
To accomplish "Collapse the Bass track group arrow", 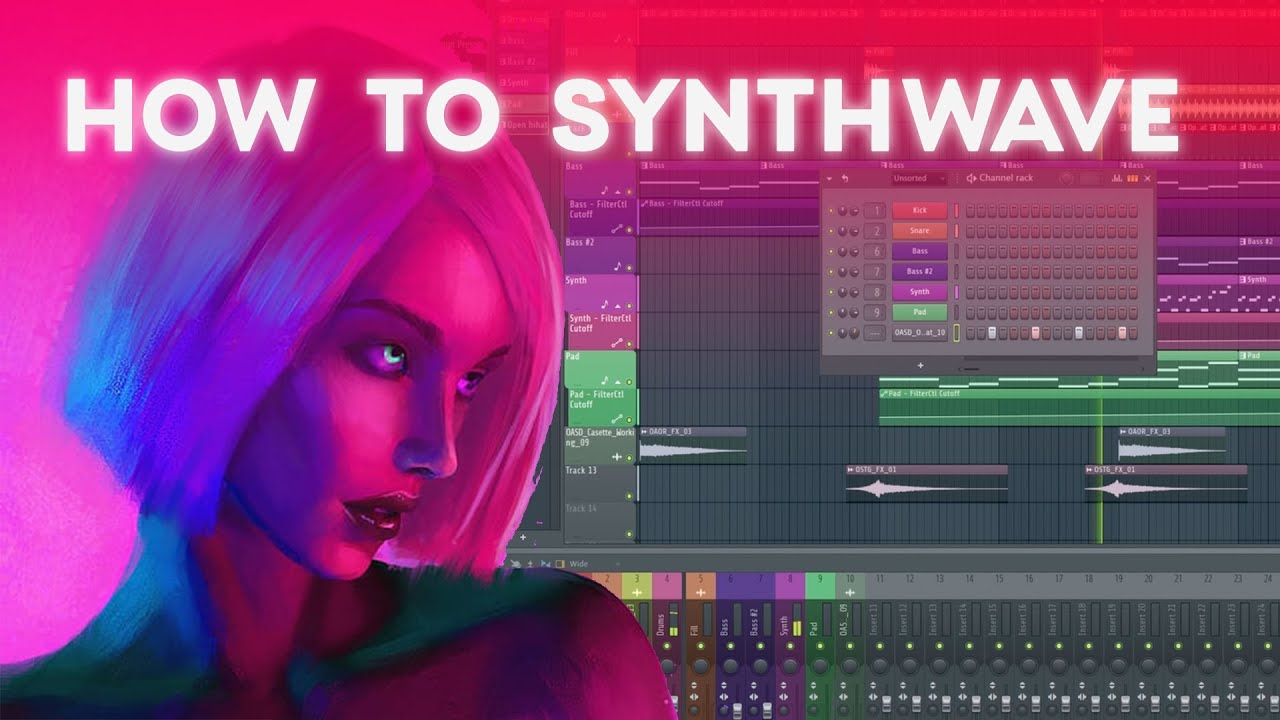I will [x=617, y=191].
